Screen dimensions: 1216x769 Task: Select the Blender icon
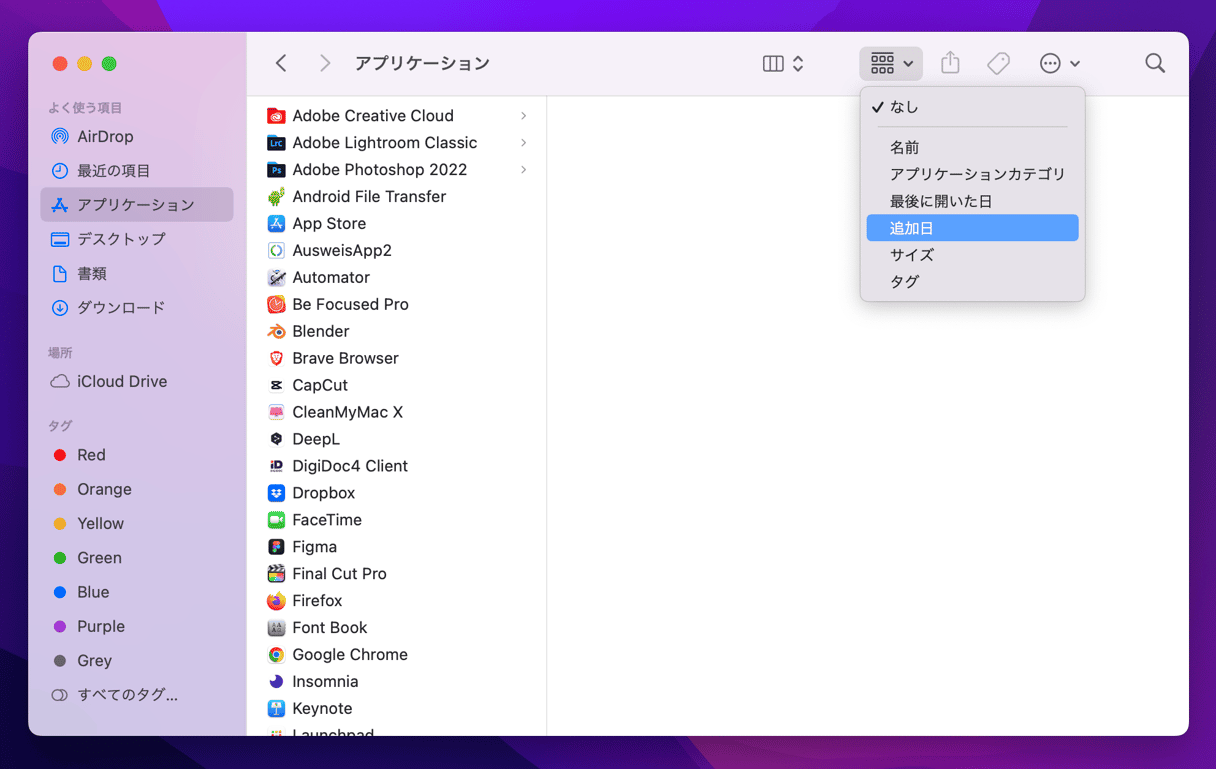276,331
